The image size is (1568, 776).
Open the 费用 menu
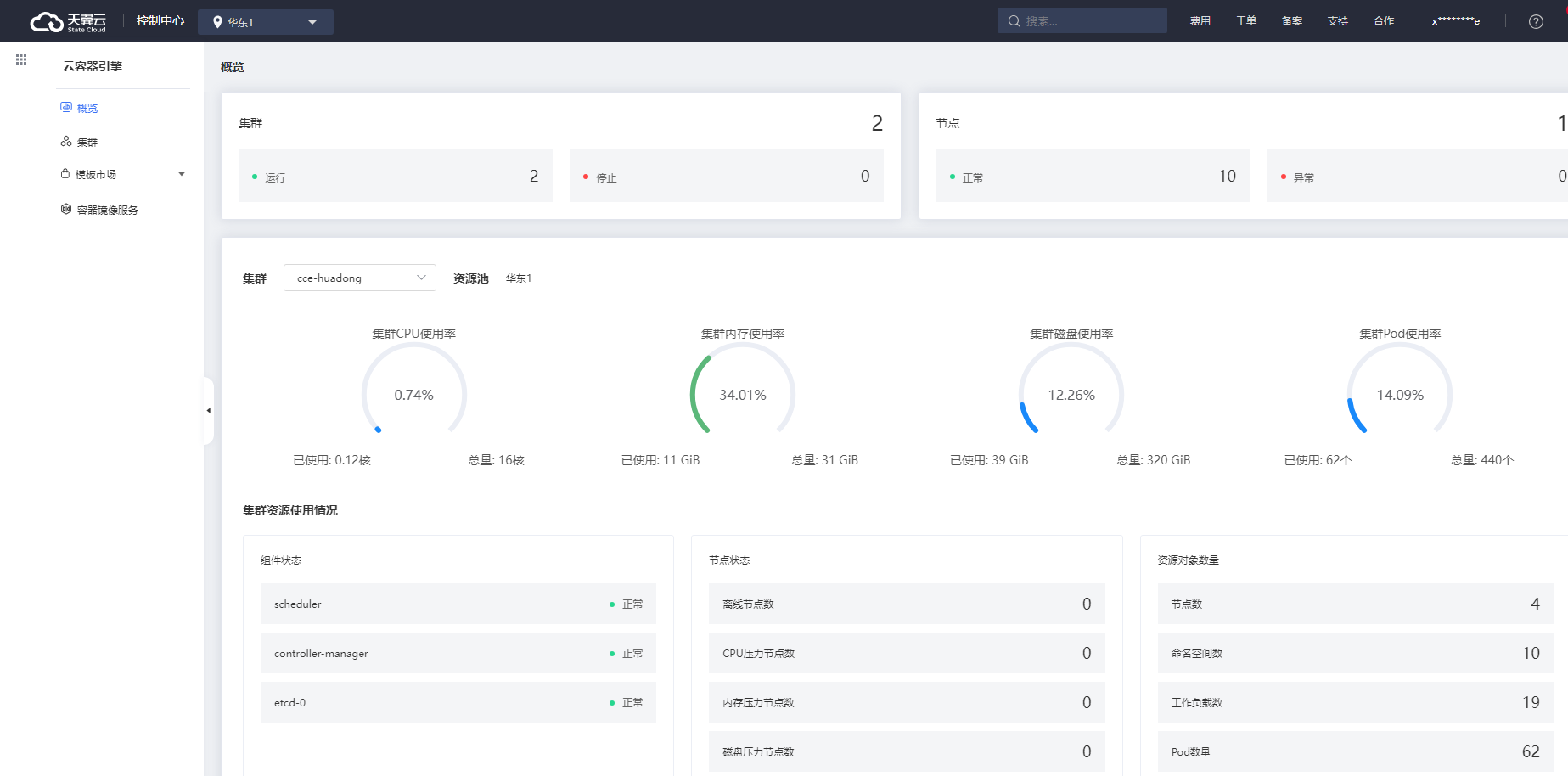[x=1200, y=21]
